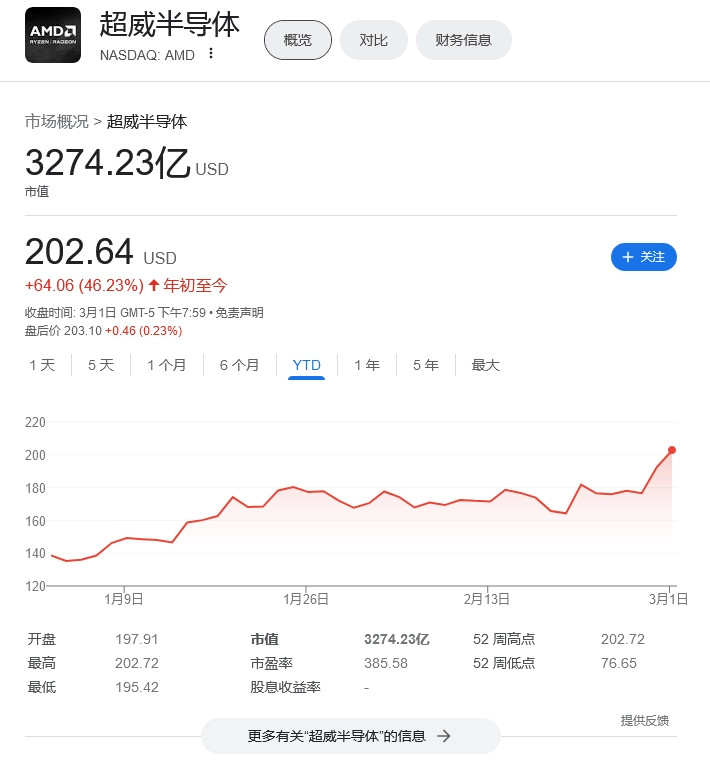This screenshot has width=710, height=776.
Task: Open 更多有关"超威半导体"的信息 button
Action: point(350,736)
